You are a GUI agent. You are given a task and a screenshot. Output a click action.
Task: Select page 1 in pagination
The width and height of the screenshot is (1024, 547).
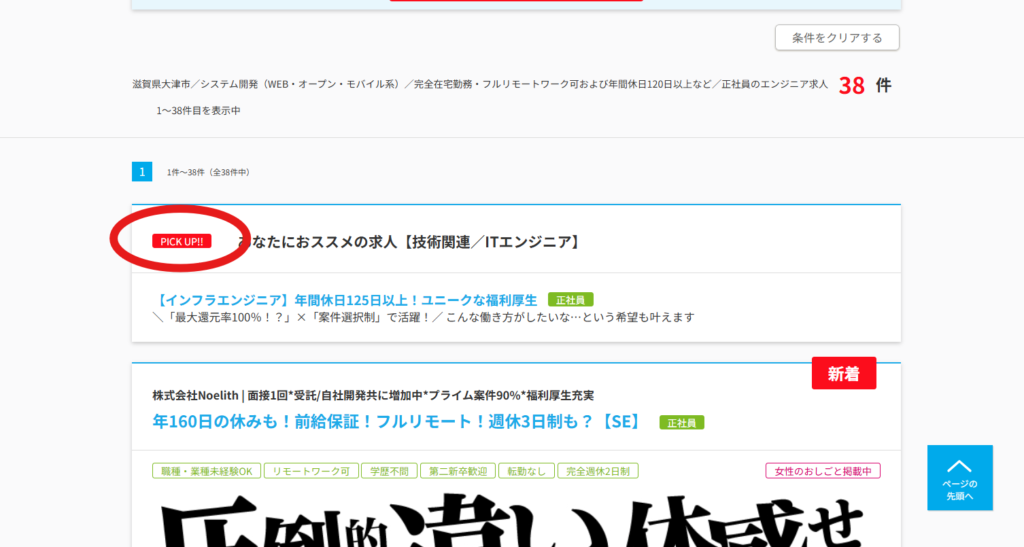coord(142,172)
